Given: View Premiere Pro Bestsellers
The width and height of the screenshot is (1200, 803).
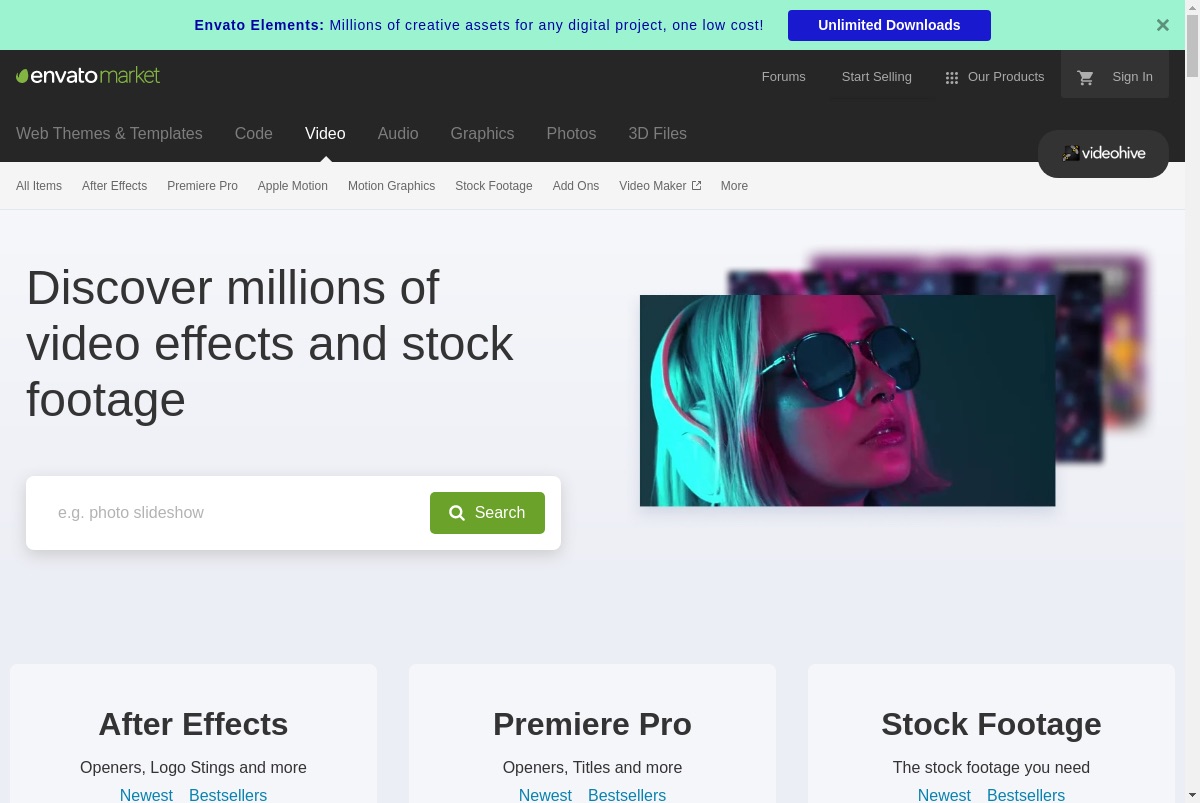Looking at the screenshot, I should (x=627, y=794).
